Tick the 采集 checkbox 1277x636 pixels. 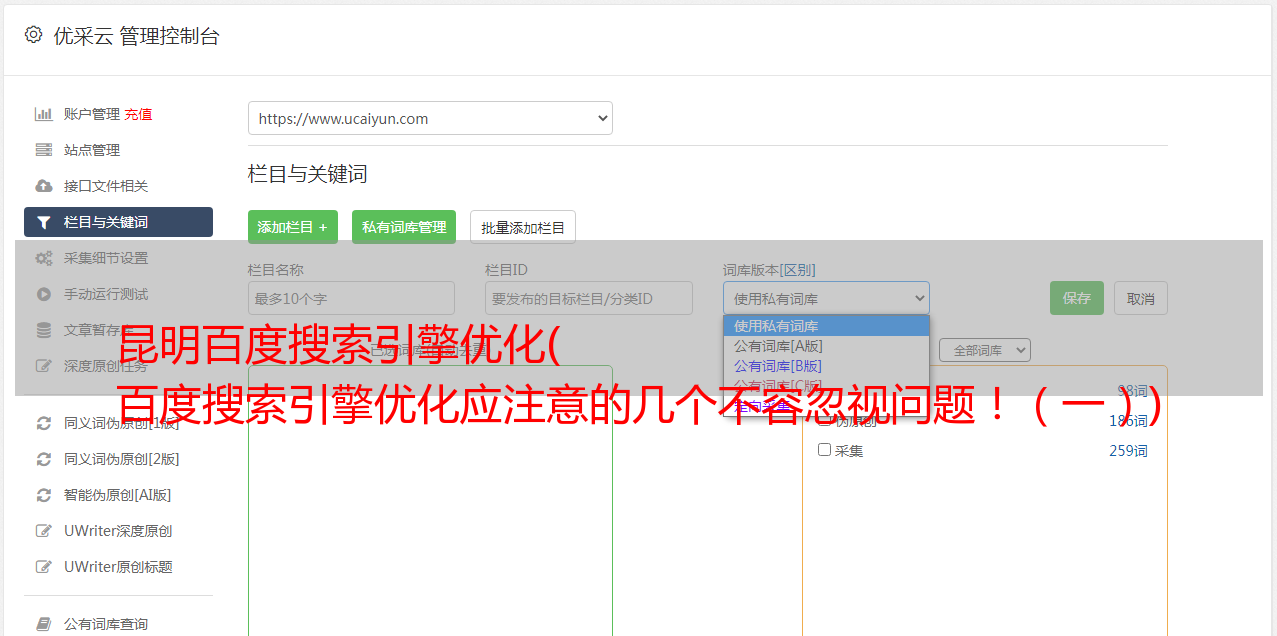tap(825, 450)
